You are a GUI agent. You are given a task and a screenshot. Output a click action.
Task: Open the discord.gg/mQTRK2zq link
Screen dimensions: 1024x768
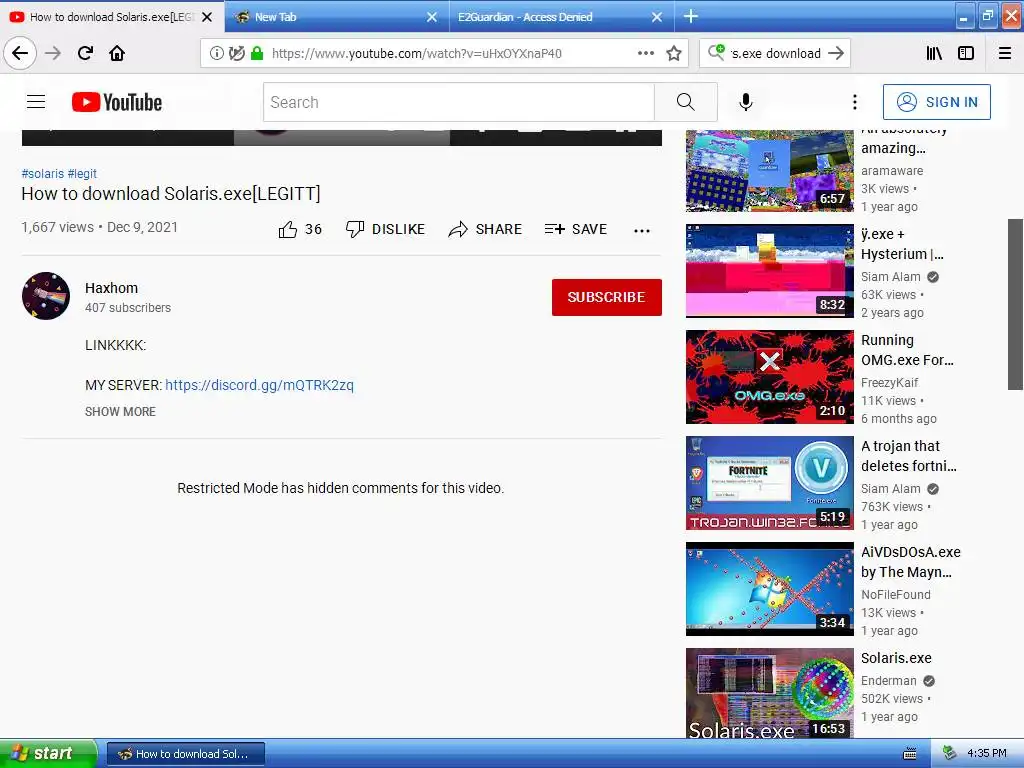click(x=259, y=385)
